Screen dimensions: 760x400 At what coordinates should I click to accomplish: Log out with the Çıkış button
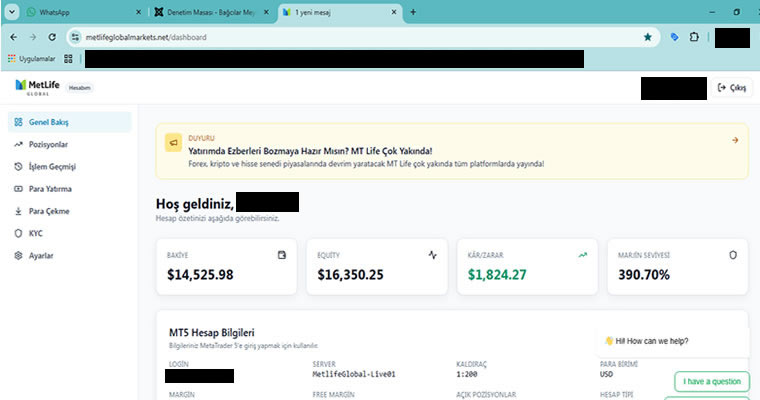click(731, 88)
